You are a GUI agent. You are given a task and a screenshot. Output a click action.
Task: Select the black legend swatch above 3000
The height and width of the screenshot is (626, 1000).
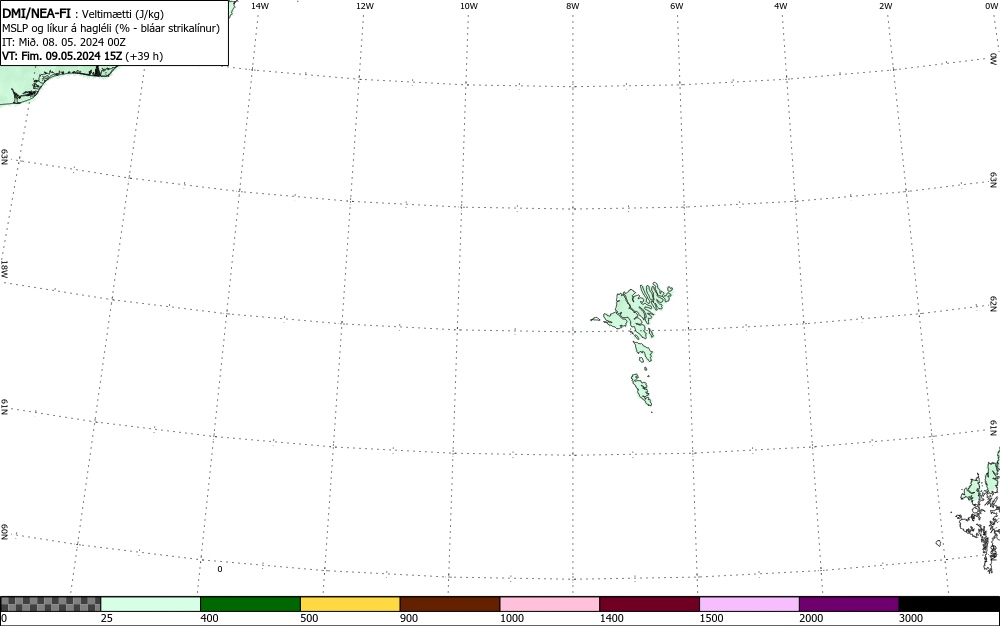949,604
